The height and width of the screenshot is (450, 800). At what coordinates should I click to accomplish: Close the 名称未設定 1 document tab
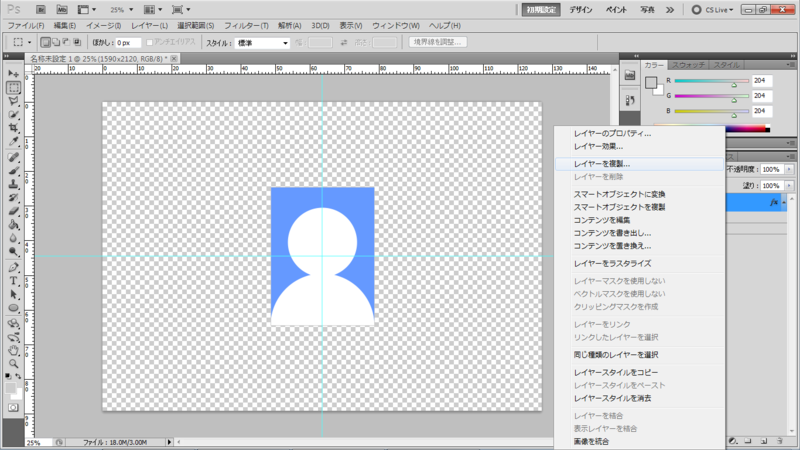(173, 59)
